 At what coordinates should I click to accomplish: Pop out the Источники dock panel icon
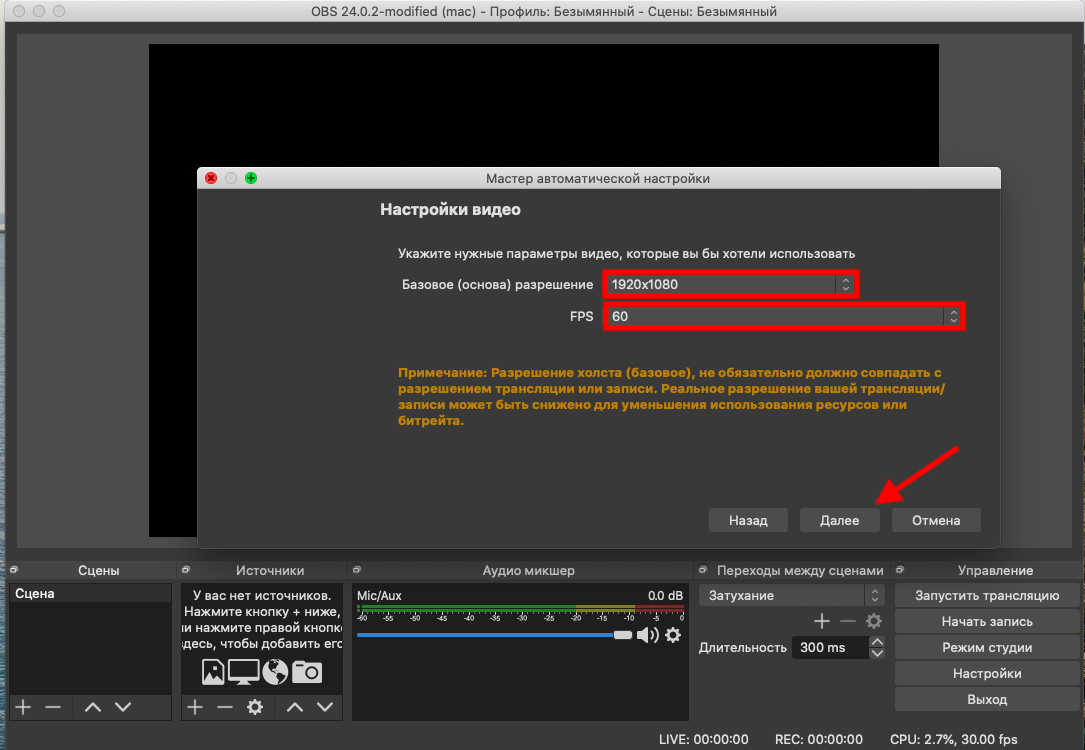(185, 569)
